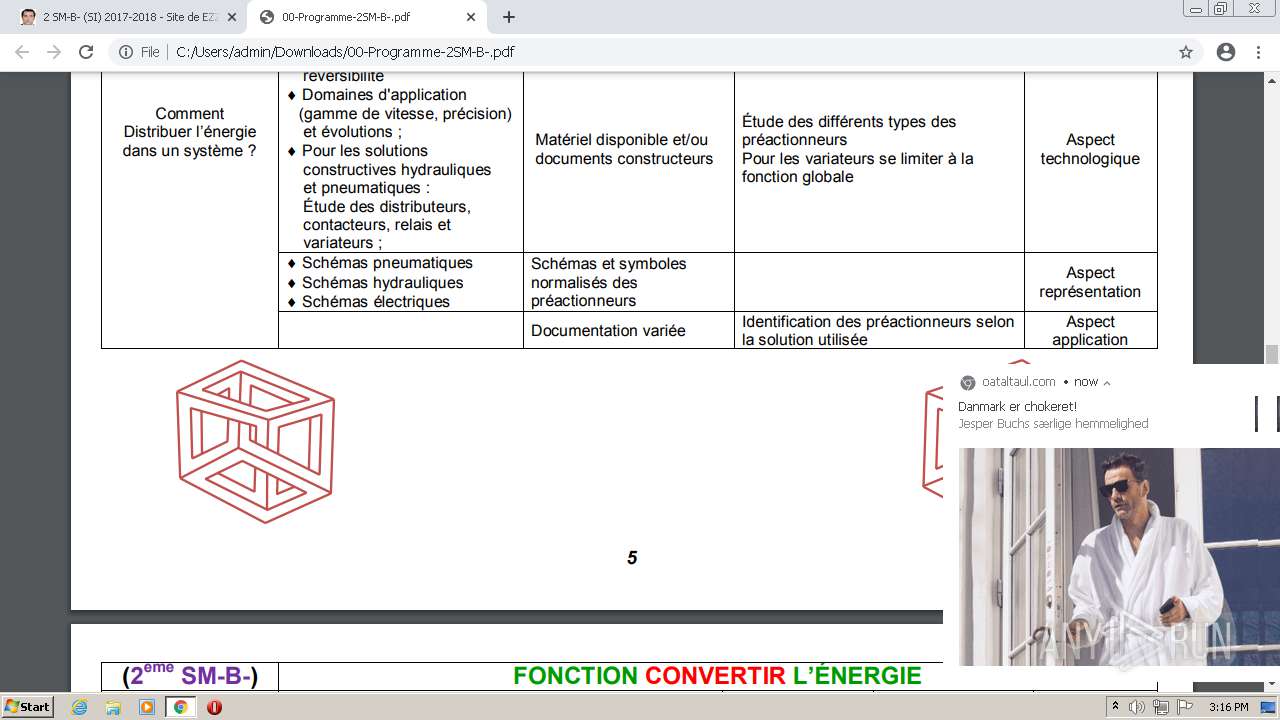Click Schémas et symboles normalisés des préactionneurs

(609, 282)
